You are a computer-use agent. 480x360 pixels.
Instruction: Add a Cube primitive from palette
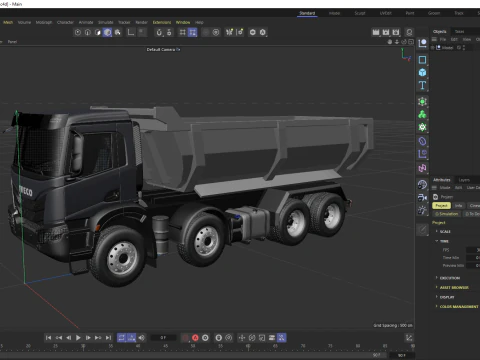coord(422,72)
